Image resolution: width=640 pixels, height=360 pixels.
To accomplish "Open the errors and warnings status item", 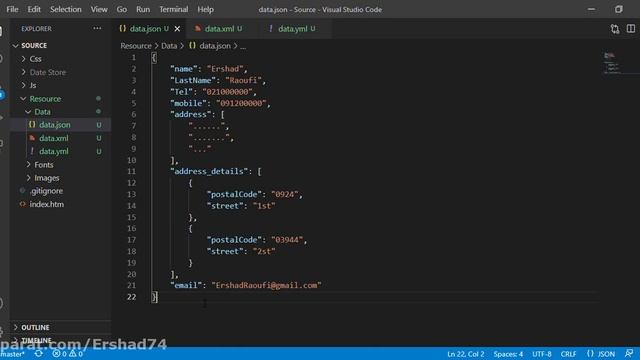I will click(x=68, y=353).
